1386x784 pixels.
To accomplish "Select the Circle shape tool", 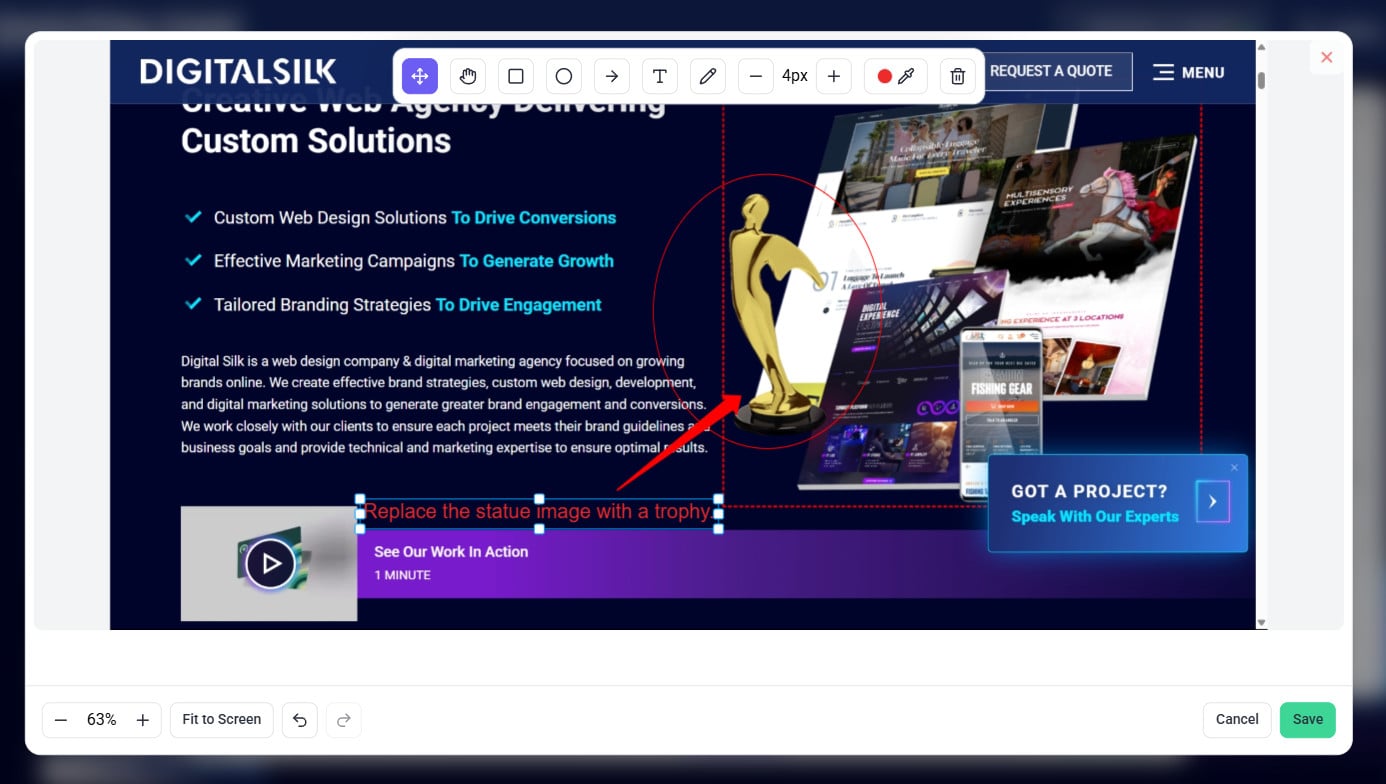I will (x=564, y=76).
